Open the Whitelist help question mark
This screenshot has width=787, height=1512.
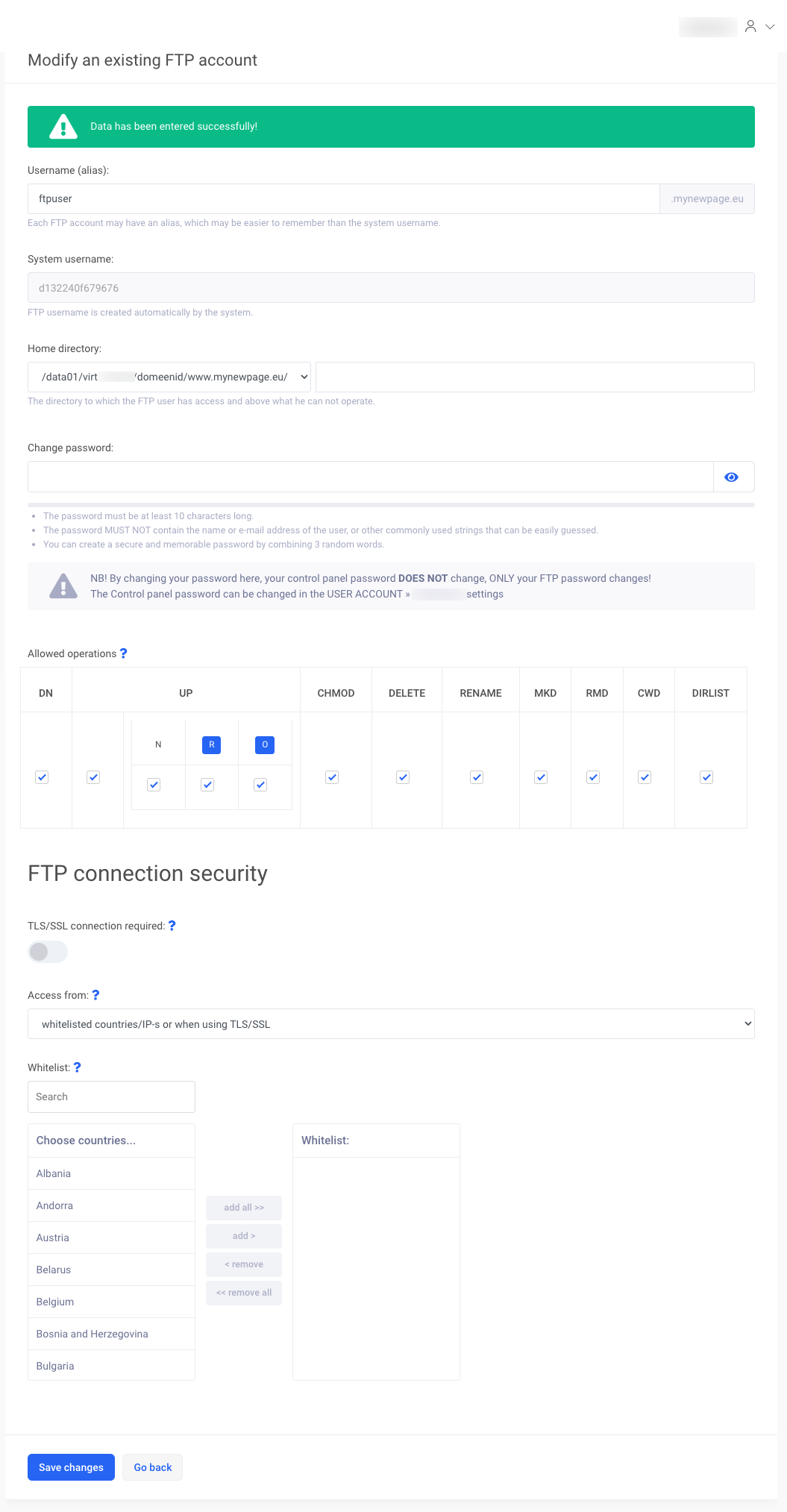(x=78, y=1067)
